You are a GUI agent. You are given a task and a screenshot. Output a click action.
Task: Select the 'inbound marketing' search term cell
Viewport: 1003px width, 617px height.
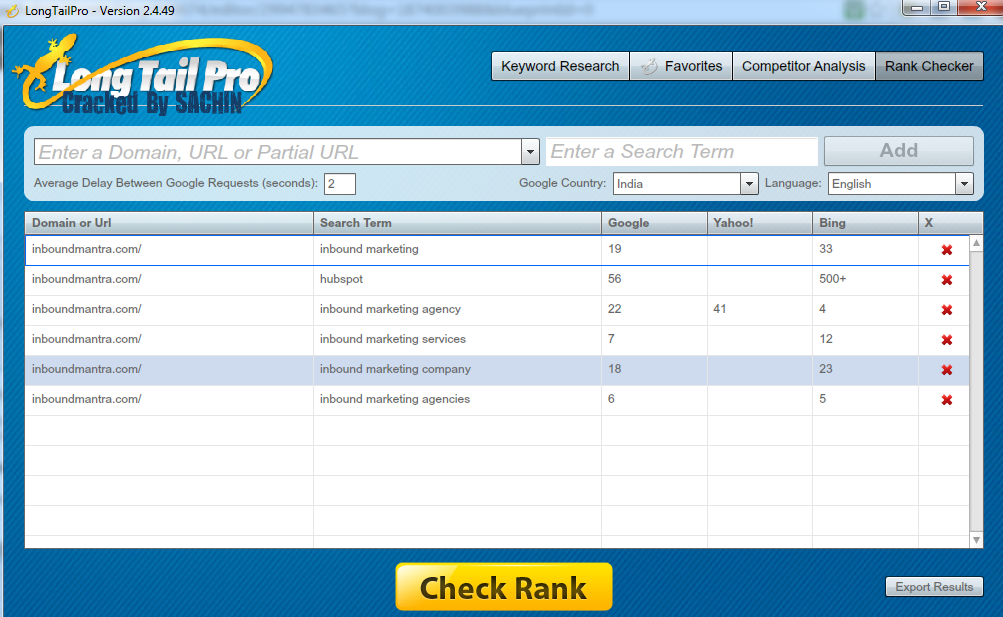pyautogui.click(x=457, y=249)
